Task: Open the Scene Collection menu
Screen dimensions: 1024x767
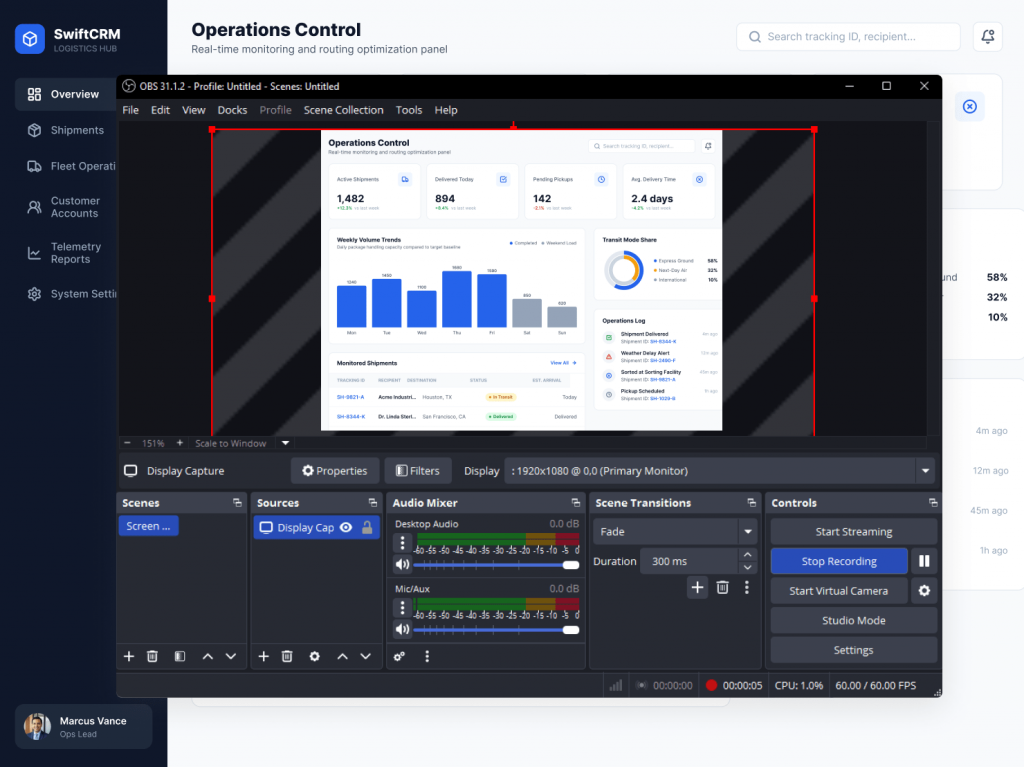Action: [344, 110]
